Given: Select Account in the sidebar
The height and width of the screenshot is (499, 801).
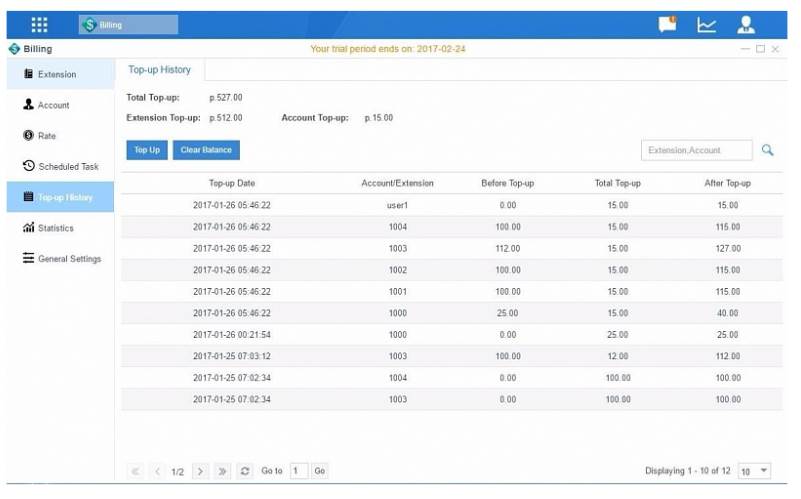Looking at the screenshot, I should 54,105.
